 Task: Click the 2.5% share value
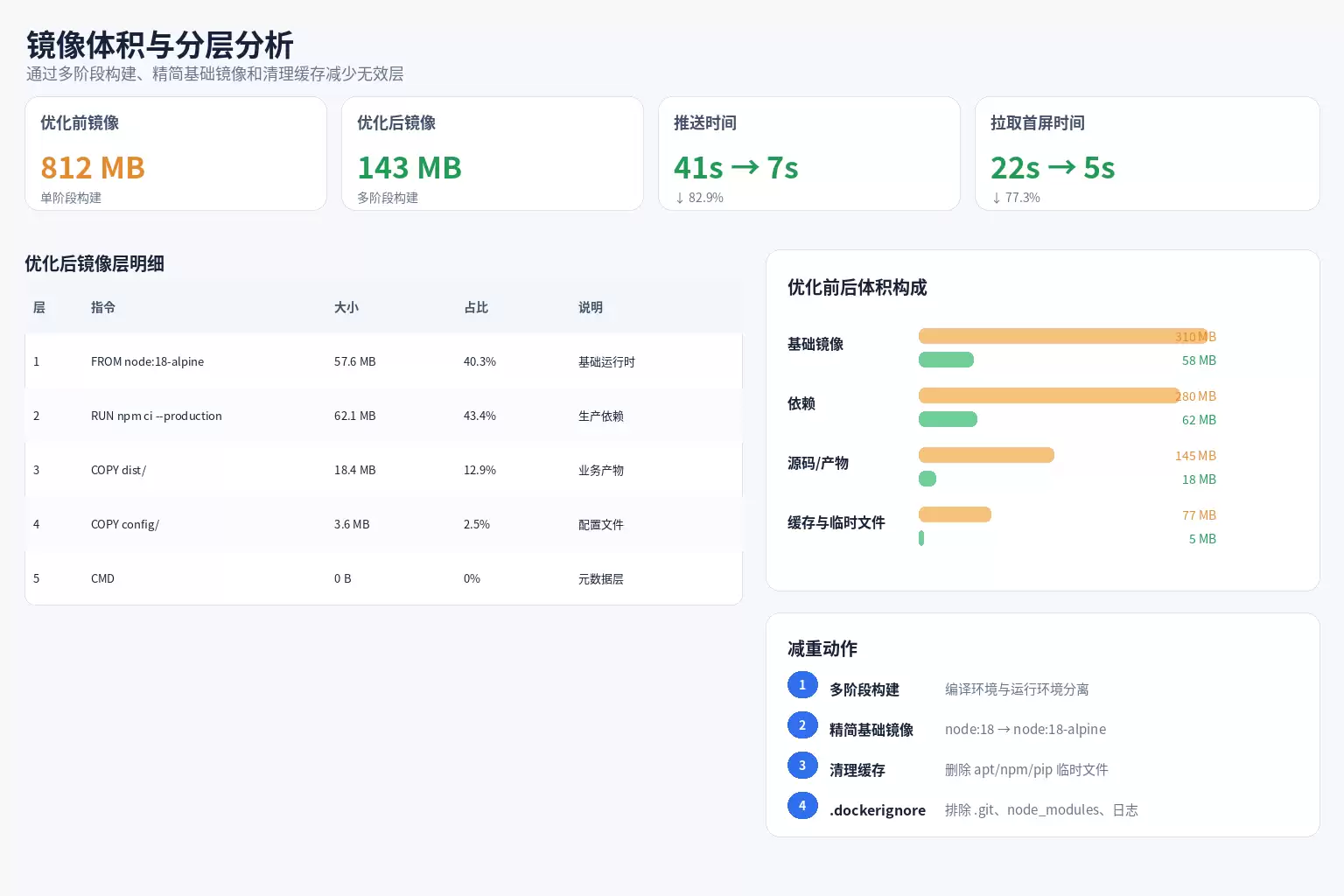pos(477,524)
